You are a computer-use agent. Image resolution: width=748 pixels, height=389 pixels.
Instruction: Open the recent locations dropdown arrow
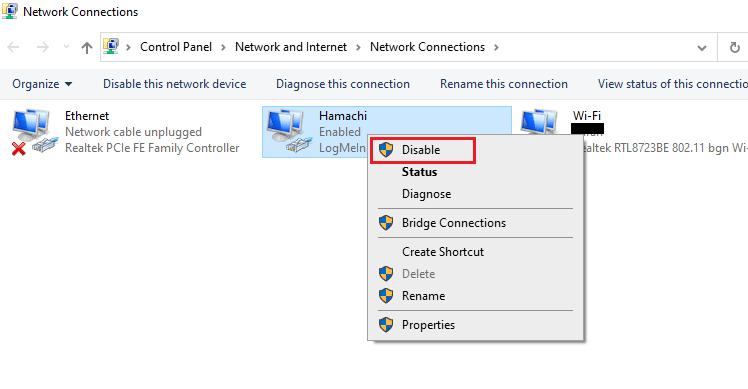[66, 47]
